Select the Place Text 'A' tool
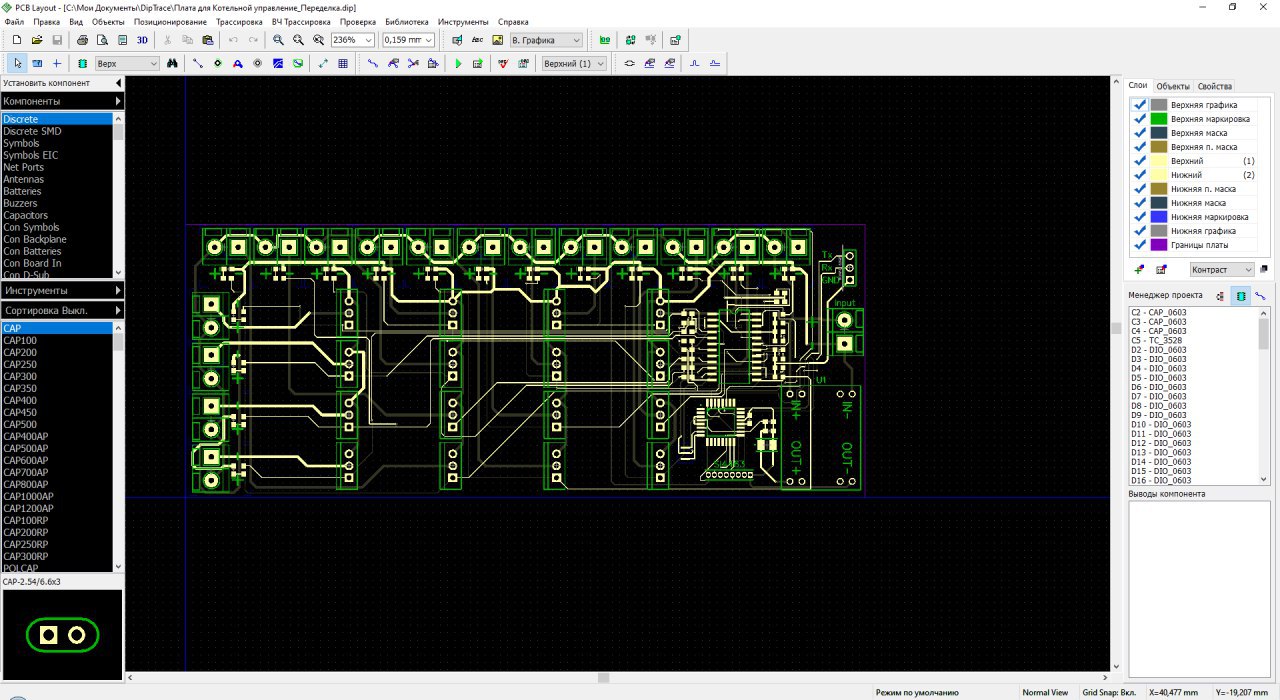This screenshot has width=1280, height=700. click(237, 63)
